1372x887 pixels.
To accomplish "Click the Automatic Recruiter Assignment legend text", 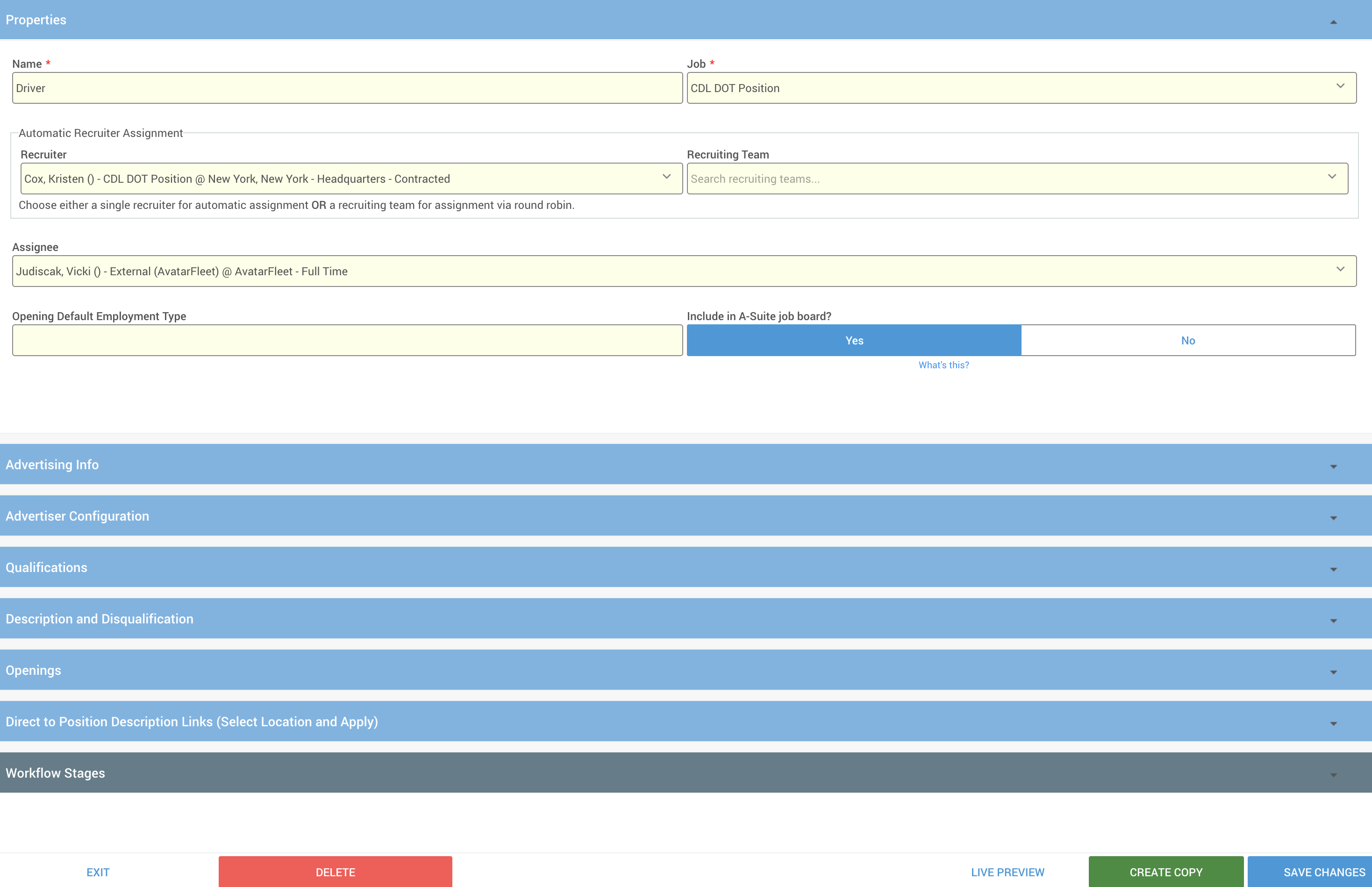I will click(101, 133).
